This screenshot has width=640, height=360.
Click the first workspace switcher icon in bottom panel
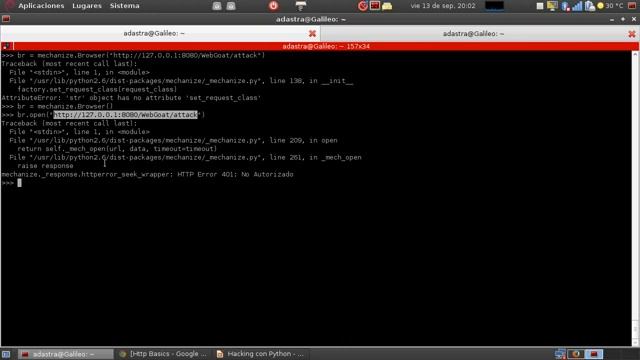(560, 354)
